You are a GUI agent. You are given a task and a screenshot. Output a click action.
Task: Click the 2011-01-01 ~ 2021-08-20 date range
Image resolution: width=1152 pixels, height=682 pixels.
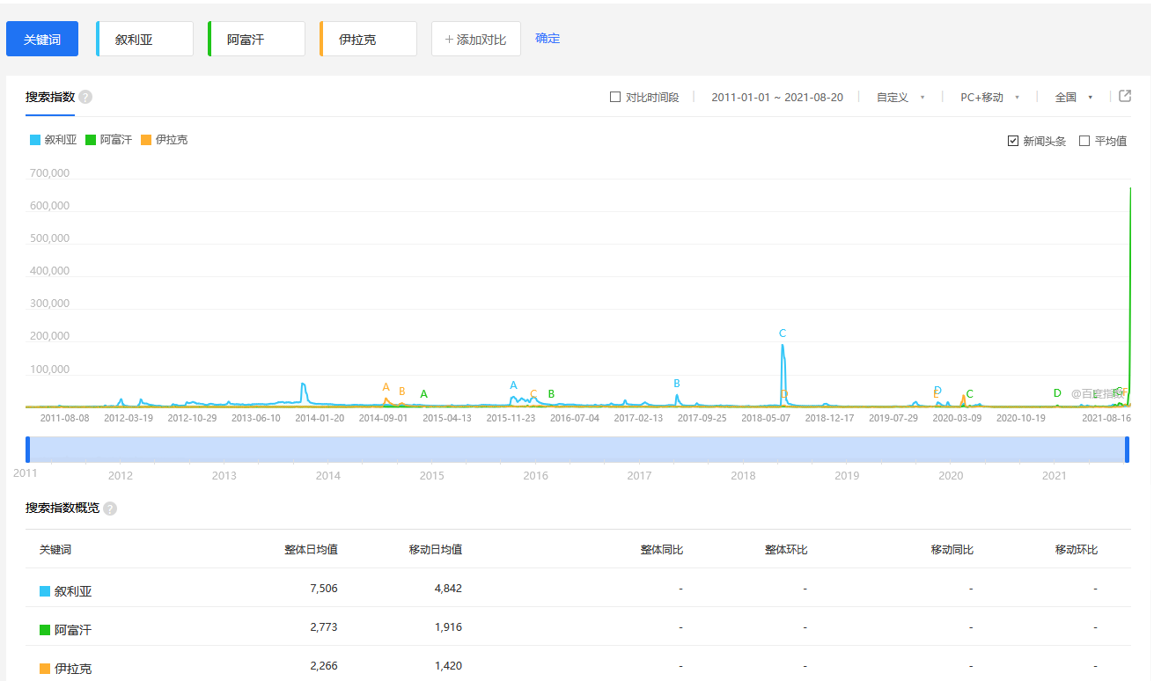point(777,97)
